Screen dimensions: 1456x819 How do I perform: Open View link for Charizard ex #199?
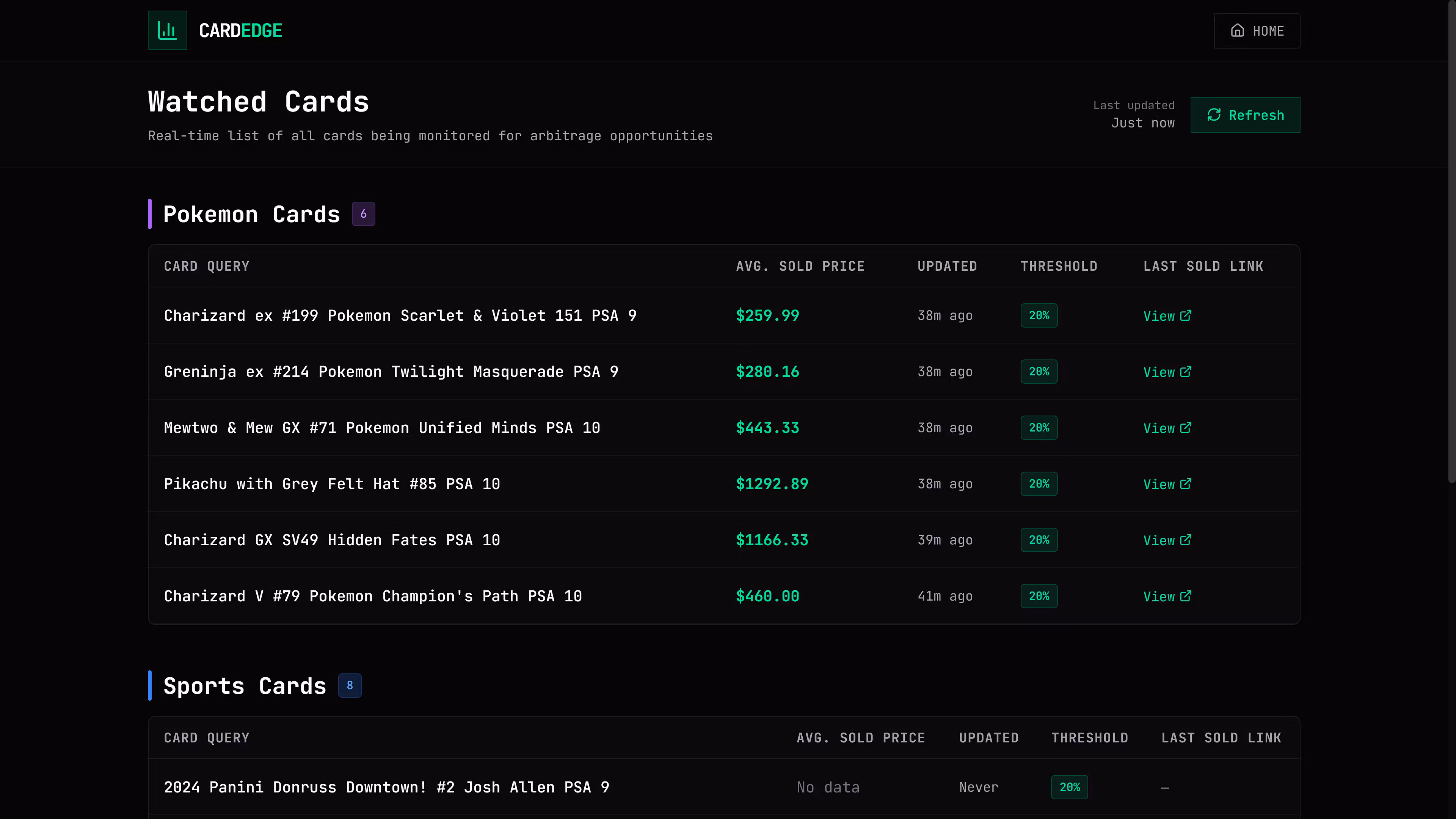pyautogui.click(x=1167, y=315)
